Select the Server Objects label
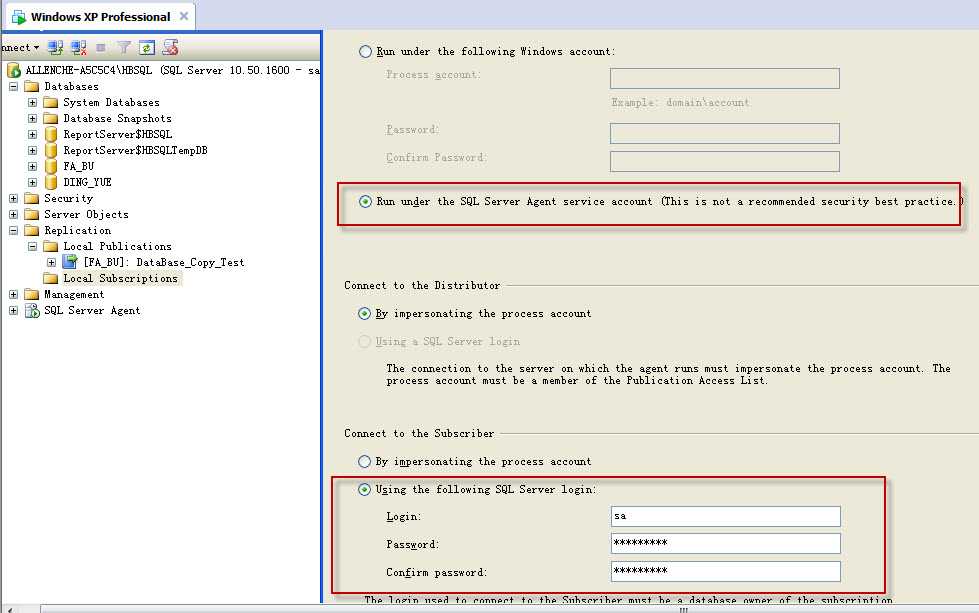This screenshot has height=613, width=979. click(x=86, y=215)
